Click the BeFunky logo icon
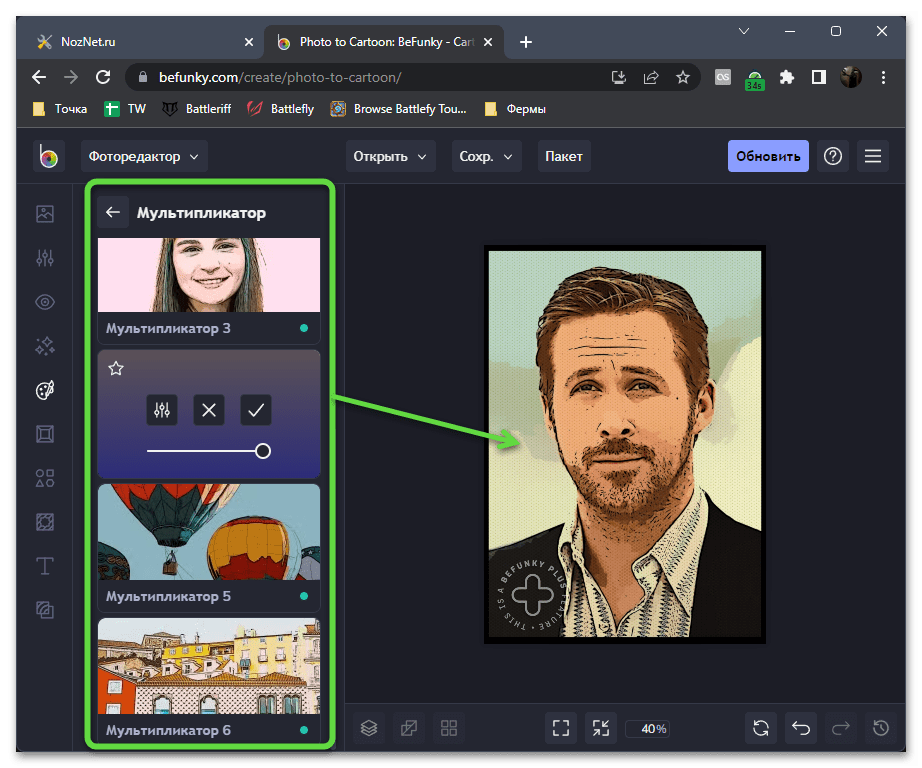 click(48, 156)
